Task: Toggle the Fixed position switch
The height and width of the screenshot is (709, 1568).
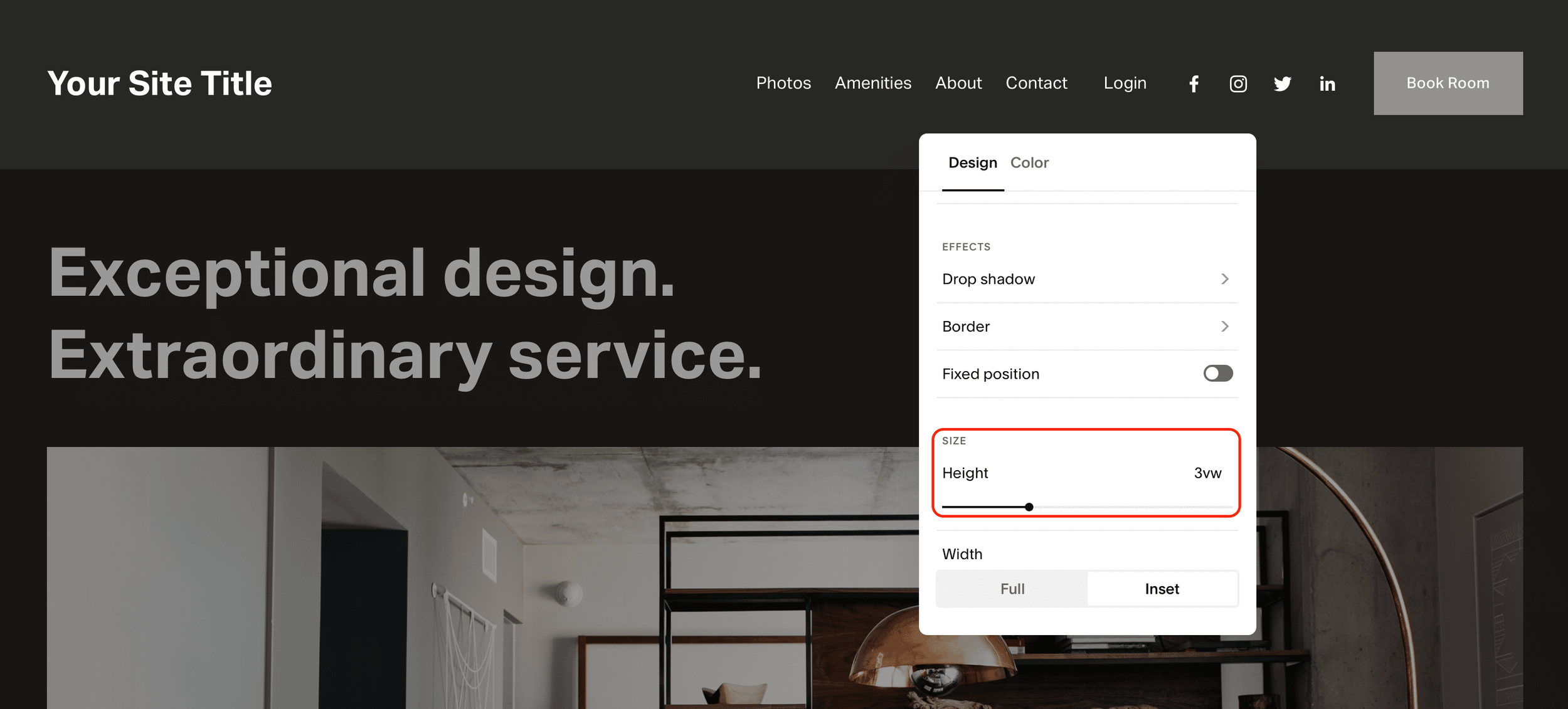Action: 1217,374
